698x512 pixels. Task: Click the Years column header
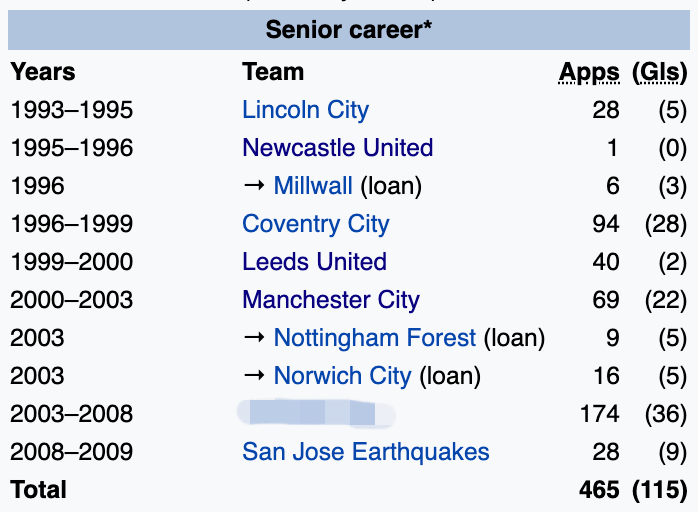[42, 72]
